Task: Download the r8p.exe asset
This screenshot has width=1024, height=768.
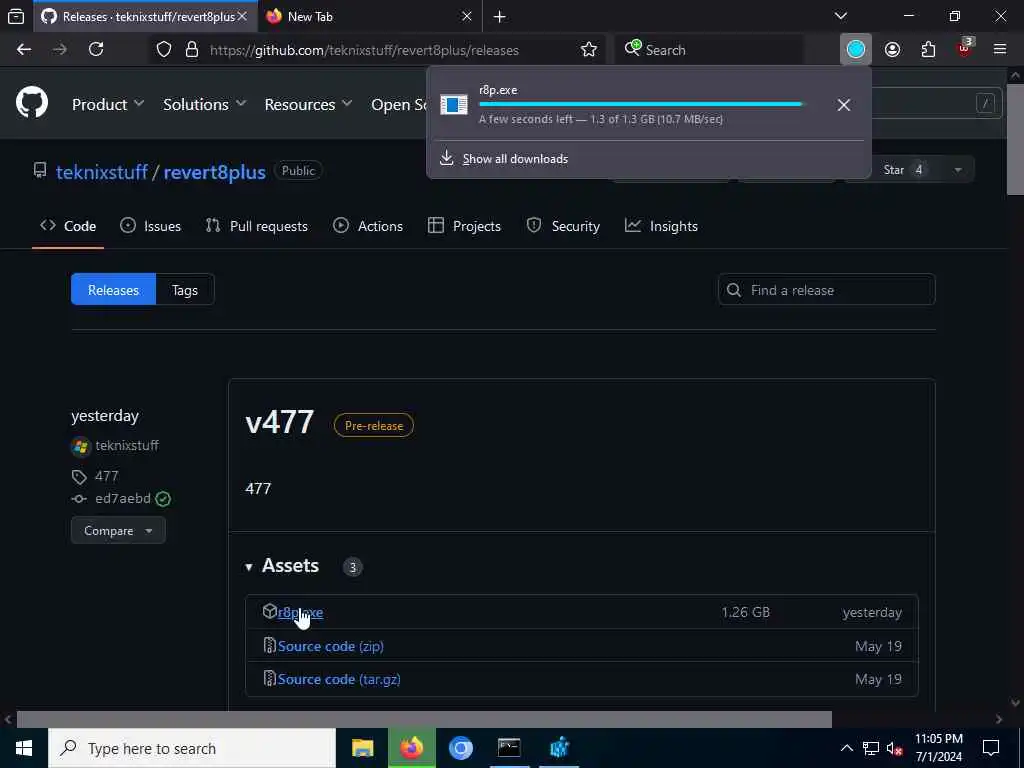Action: pos(300,612)
